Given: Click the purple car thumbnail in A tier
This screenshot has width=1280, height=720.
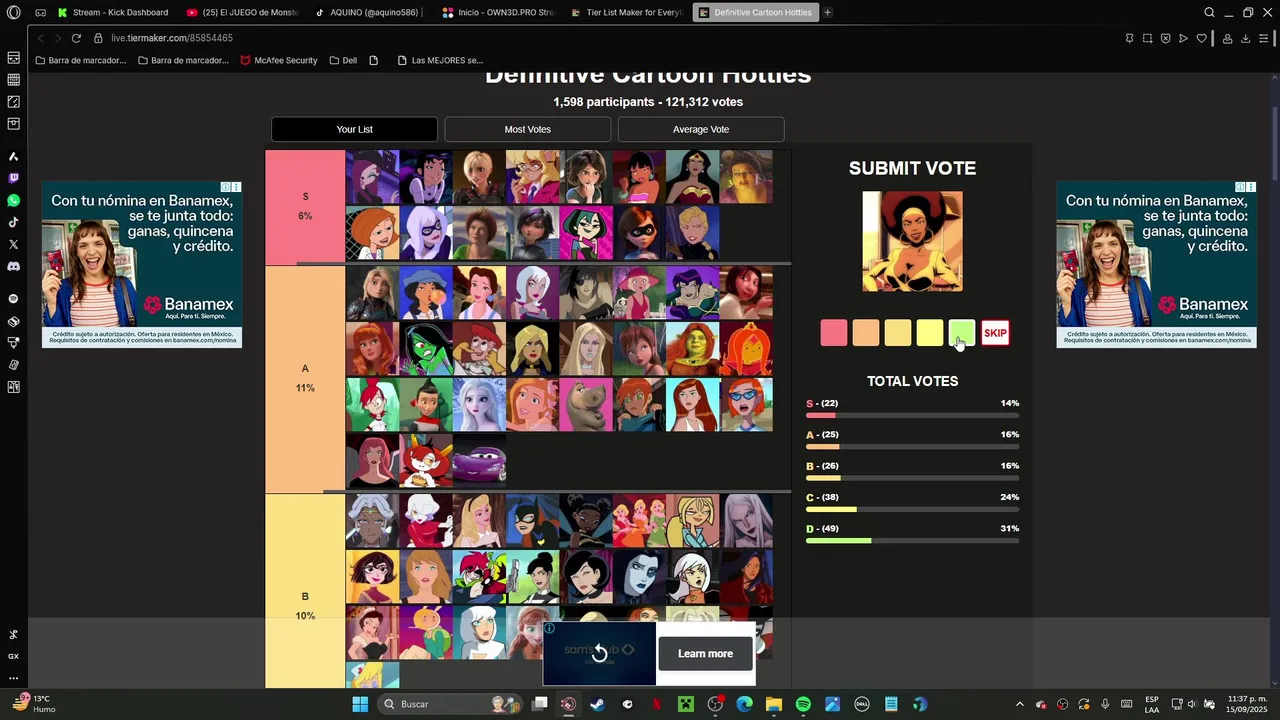Looking at the screenshot, I should (479, 460).
